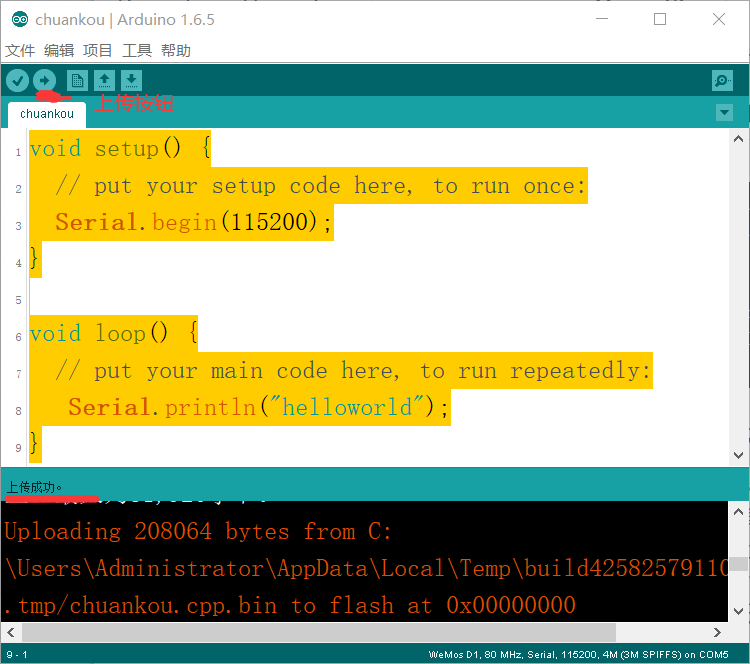Click the closing brace on line 9

coord(34,444)
